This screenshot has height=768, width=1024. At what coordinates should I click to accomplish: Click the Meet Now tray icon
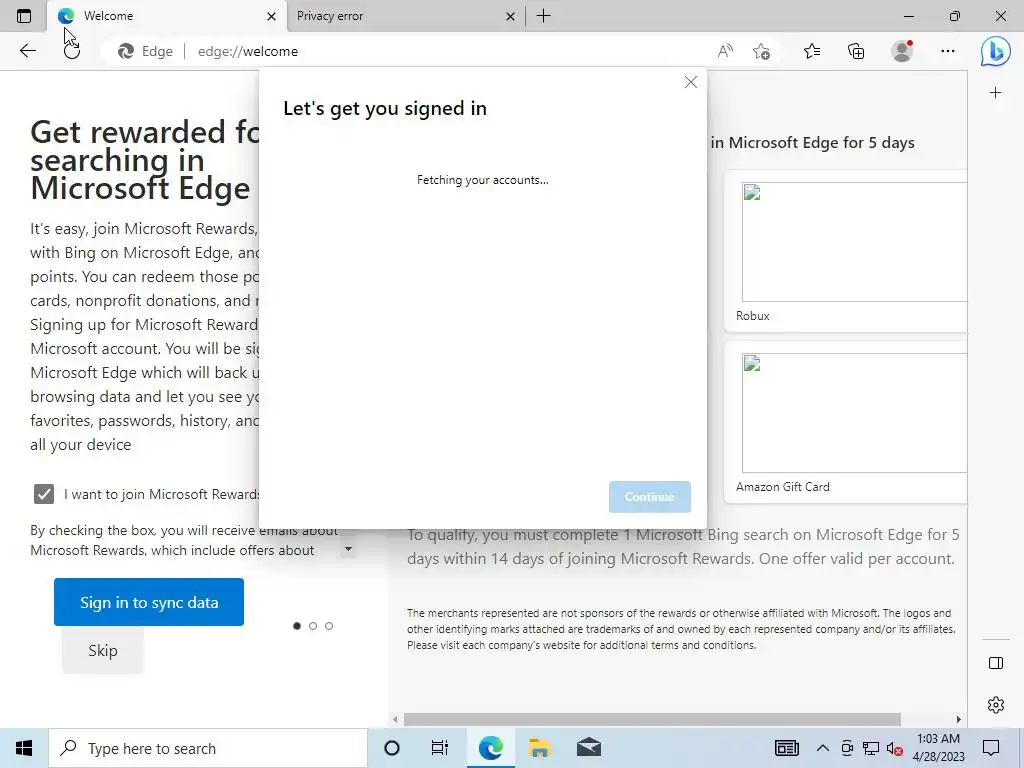(847, 748)
